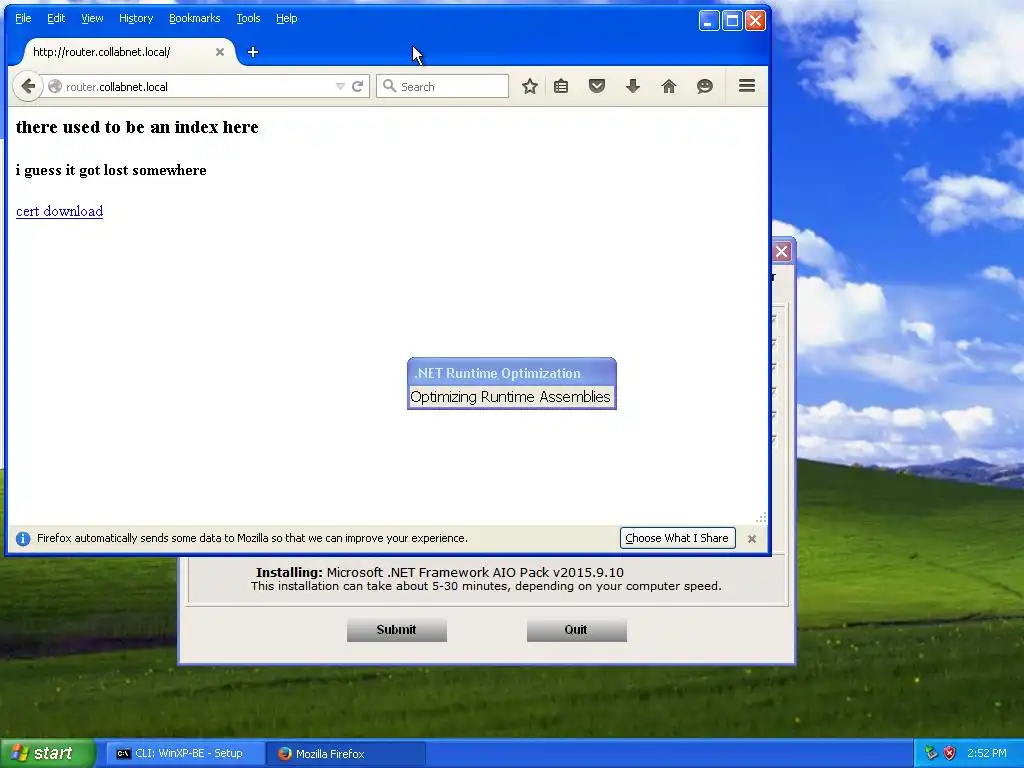
Task: Go to the Firefox Home icon
Action: pos(669,86)
